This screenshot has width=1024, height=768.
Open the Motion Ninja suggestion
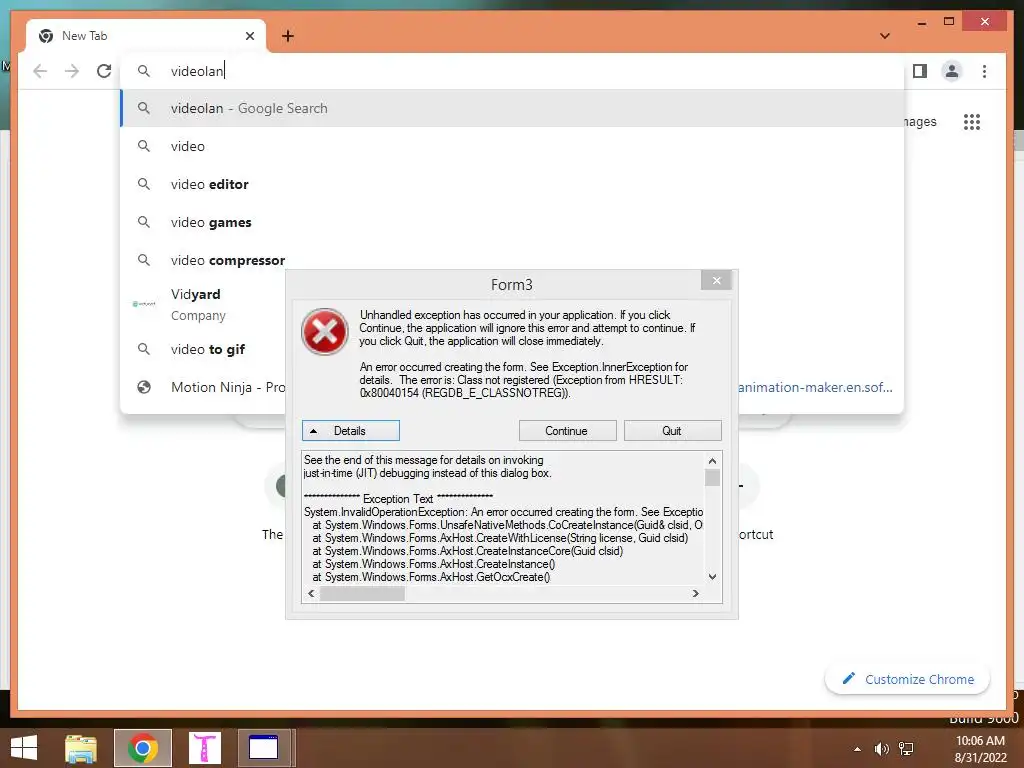(202, 387)
